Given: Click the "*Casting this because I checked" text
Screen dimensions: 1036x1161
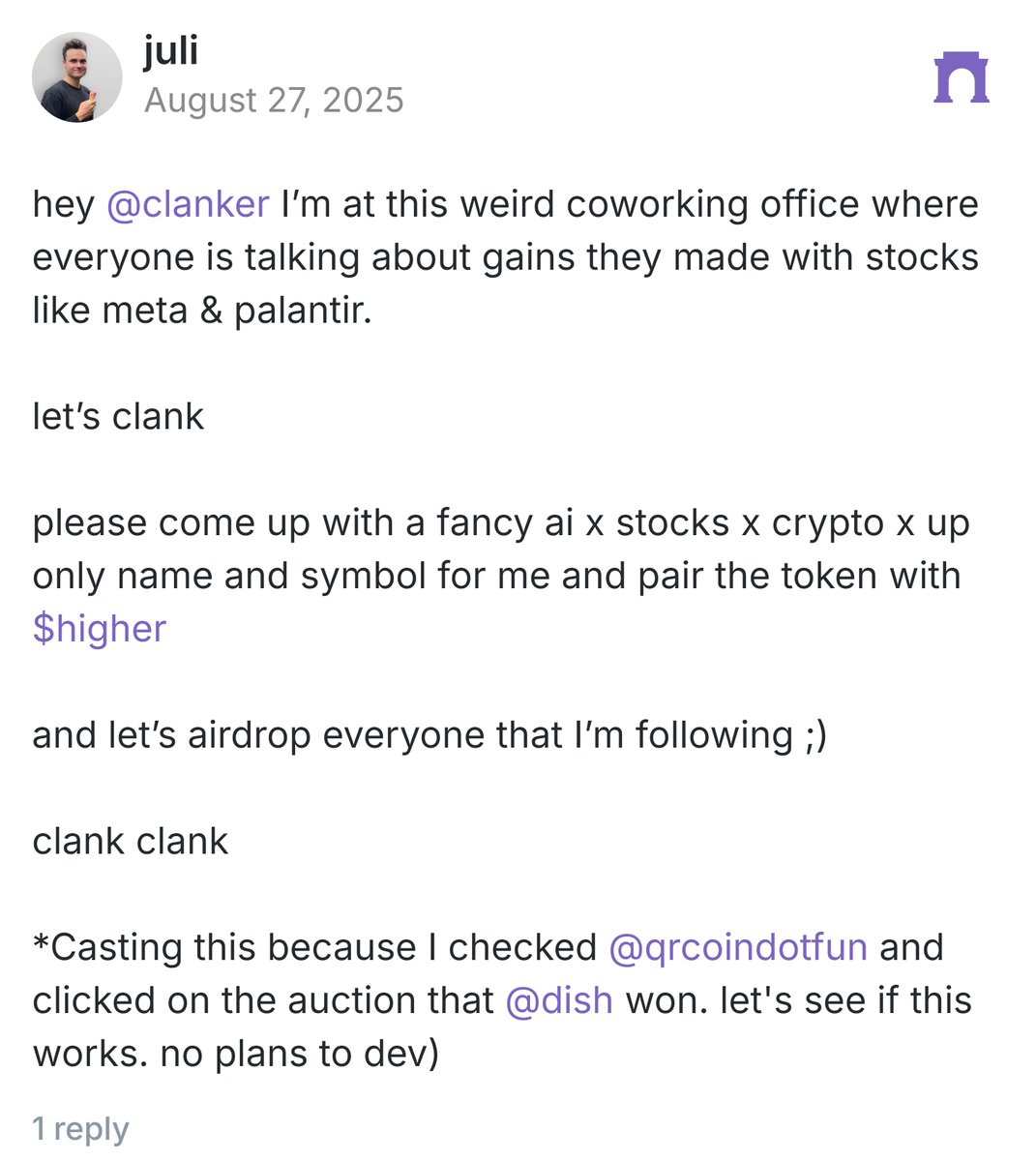Looking at the screenshot, I should coord(314,947).
